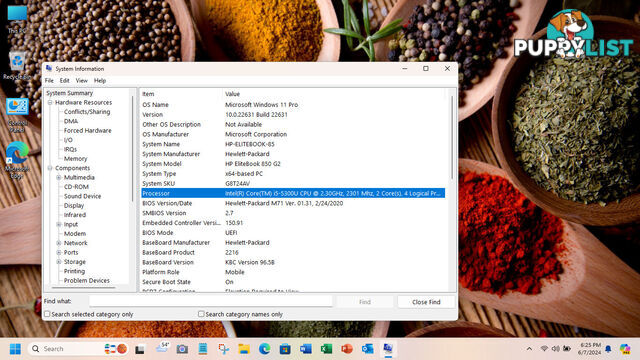Open the notification bell icon
This screenshot has width=640, height=360.
608,349
